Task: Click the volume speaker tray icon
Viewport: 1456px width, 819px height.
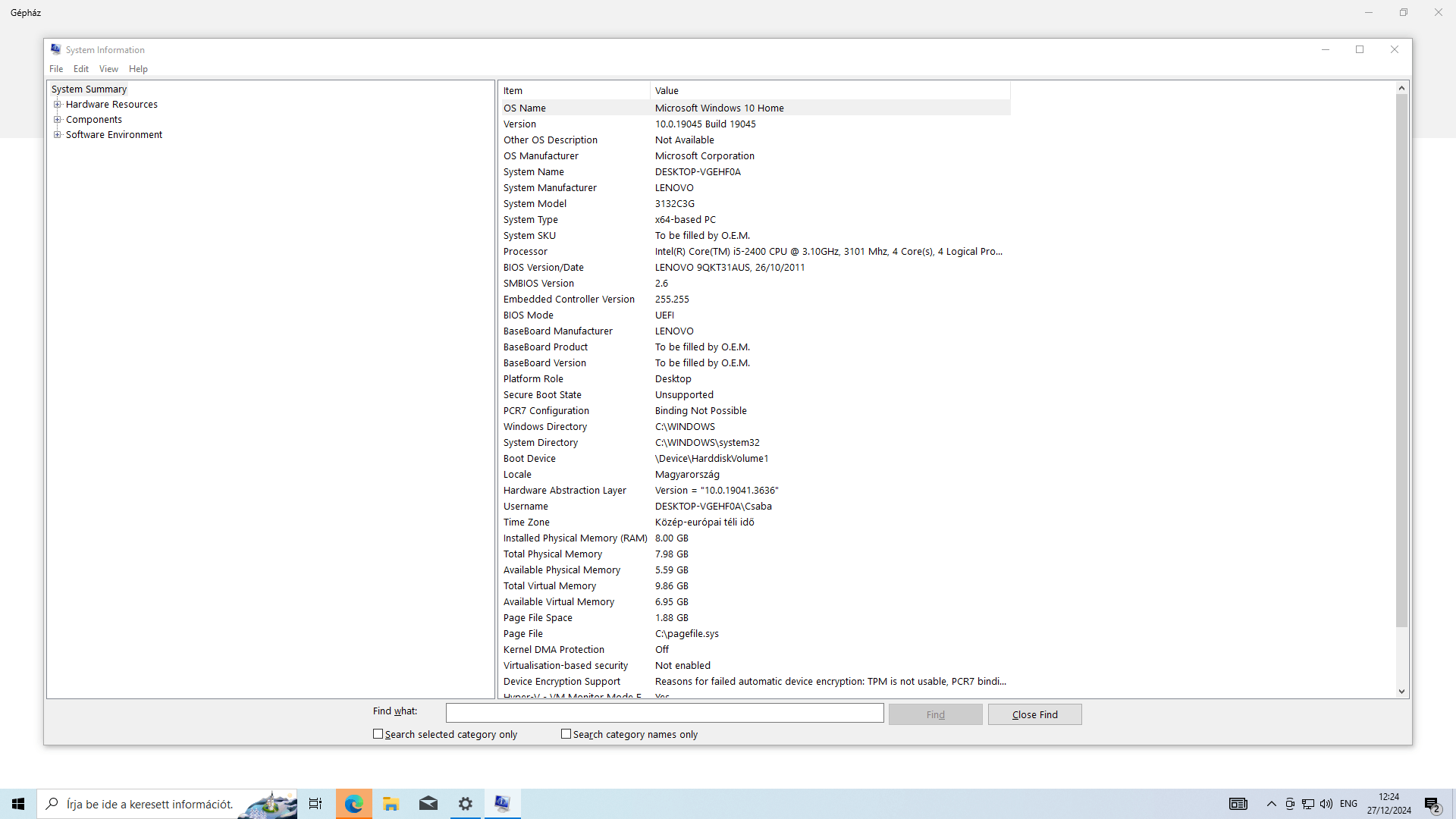Action: coord(1326,804)
